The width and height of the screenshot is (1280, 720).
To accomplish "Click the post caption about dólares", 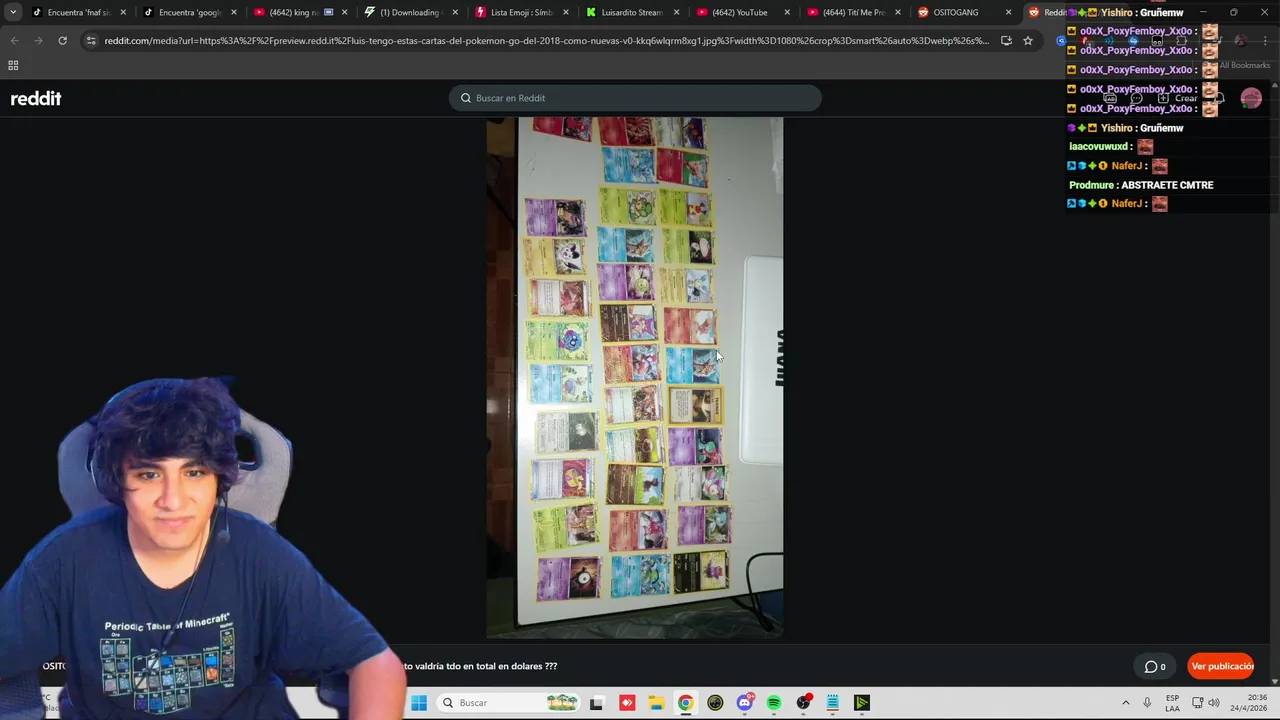I will click(480, 666).
